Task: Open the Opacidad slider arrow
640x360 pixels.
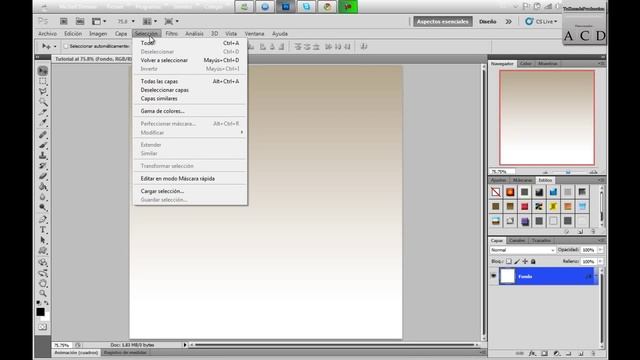Action: 600,250
